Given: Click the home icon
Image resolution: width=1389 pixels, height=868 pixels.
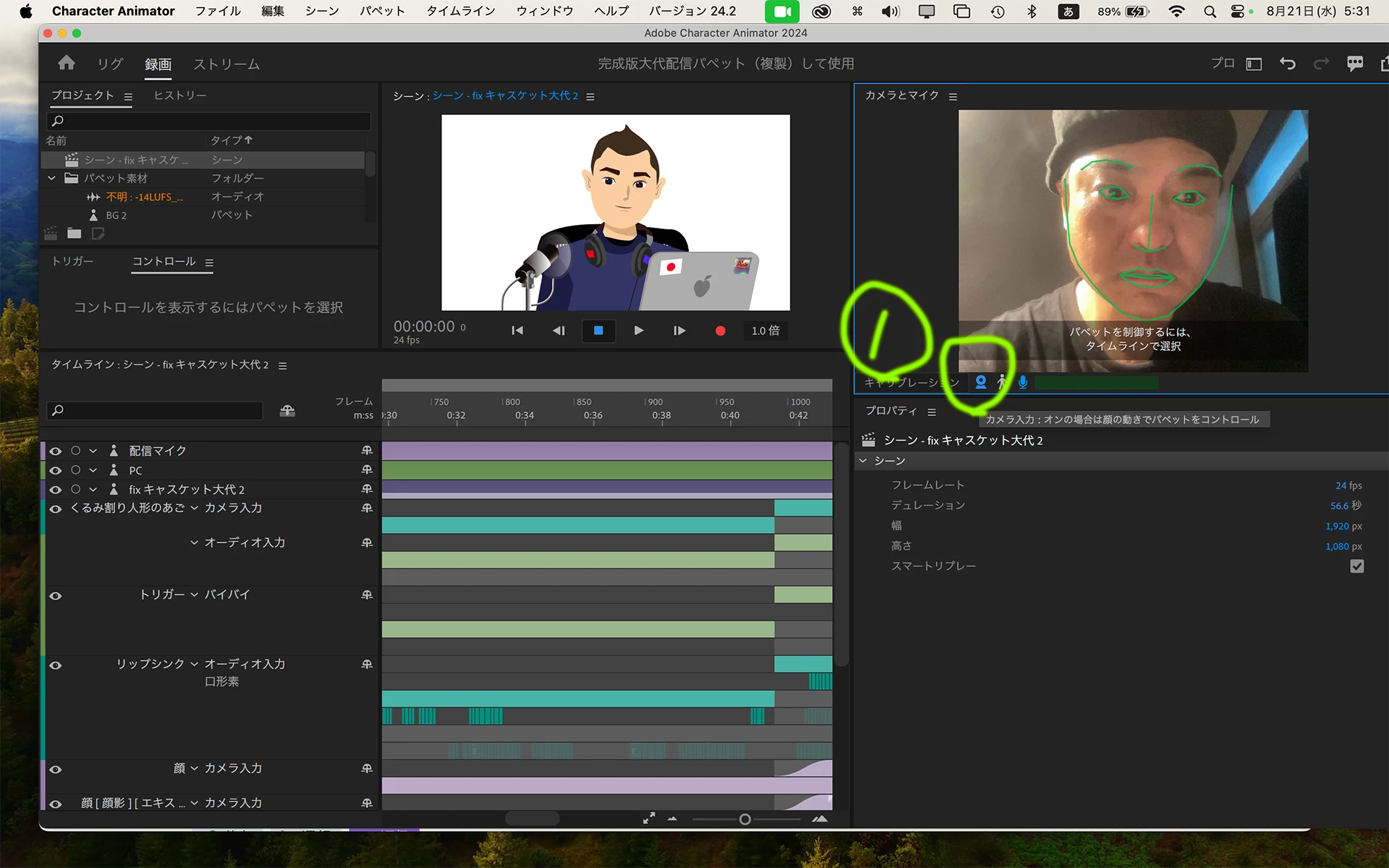Looking at the screenshot, I should click(x=67, y=63).
